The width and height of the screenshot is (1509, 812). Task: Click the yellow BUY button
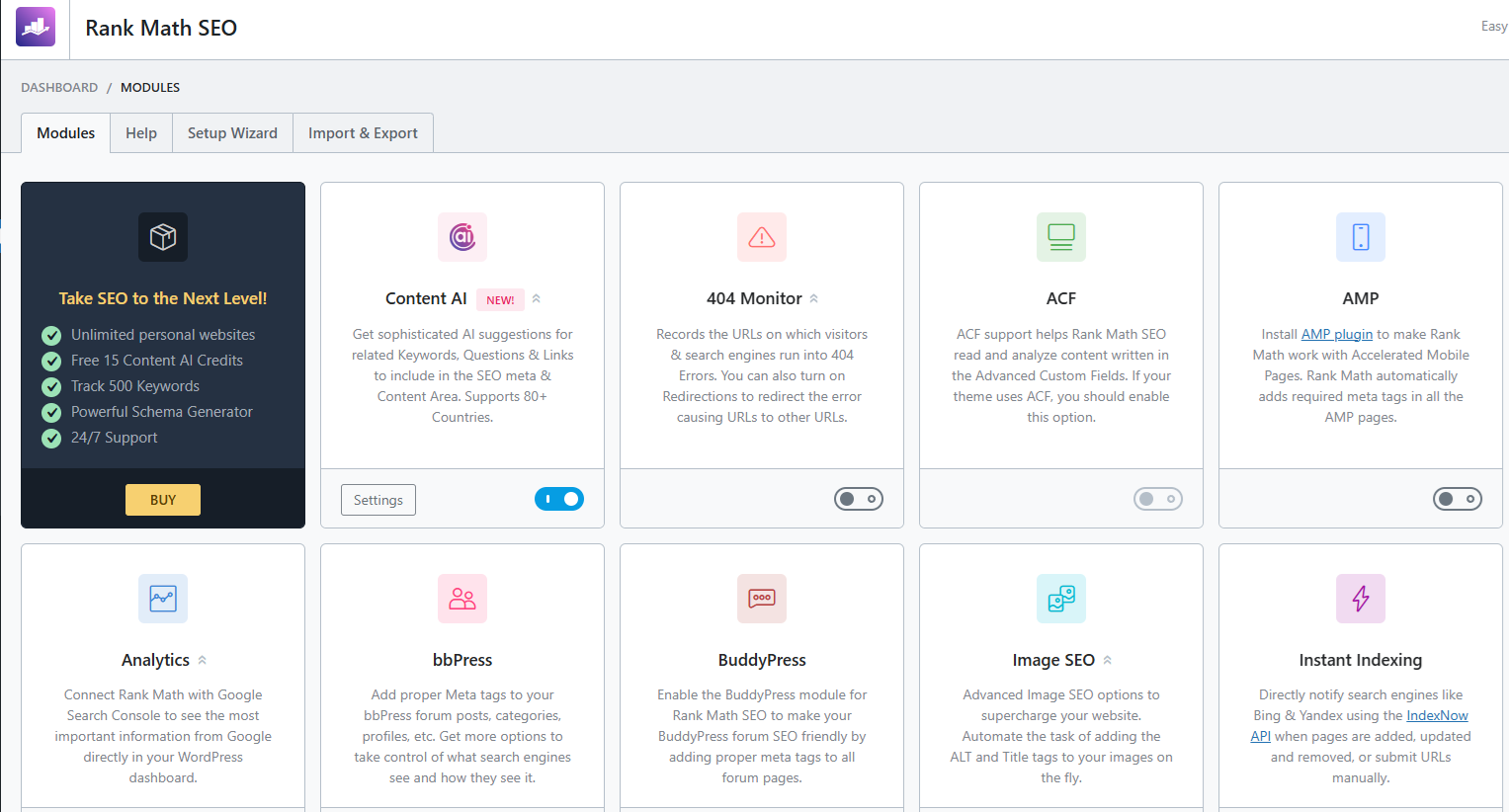tap(163, 500)
